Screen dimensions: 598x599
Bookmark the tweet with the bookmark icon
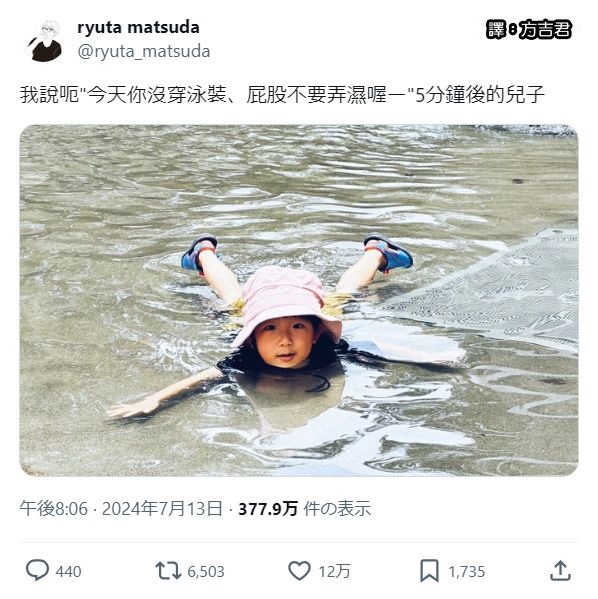coord(429,571)
